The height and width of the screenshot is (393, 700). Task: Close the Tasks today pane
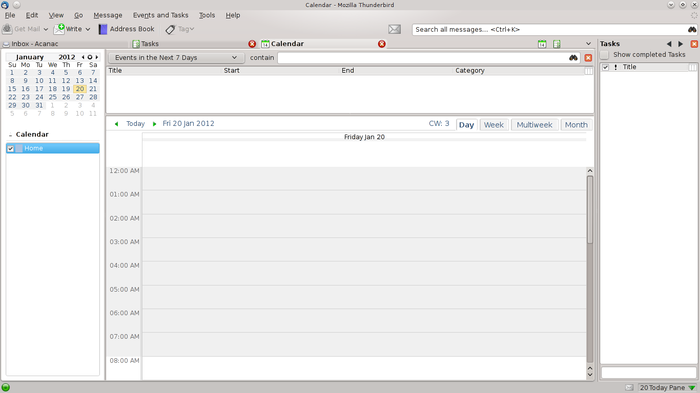click(x=694, y=44)
